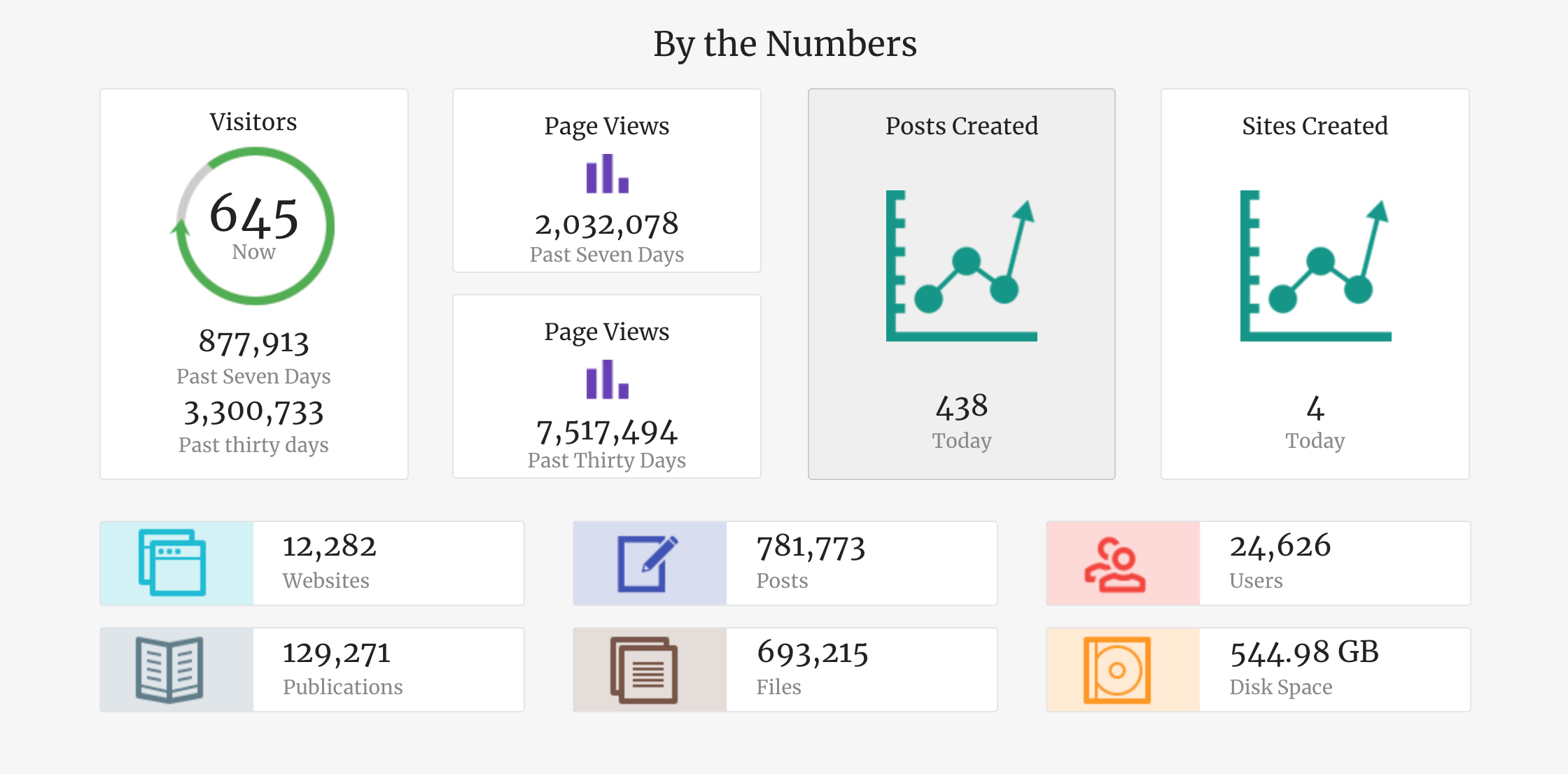Click the line graph icon in Sites Created
Image resolution: width=1568 pixels, height=774 pixels.
click(x=1316, y=266)
